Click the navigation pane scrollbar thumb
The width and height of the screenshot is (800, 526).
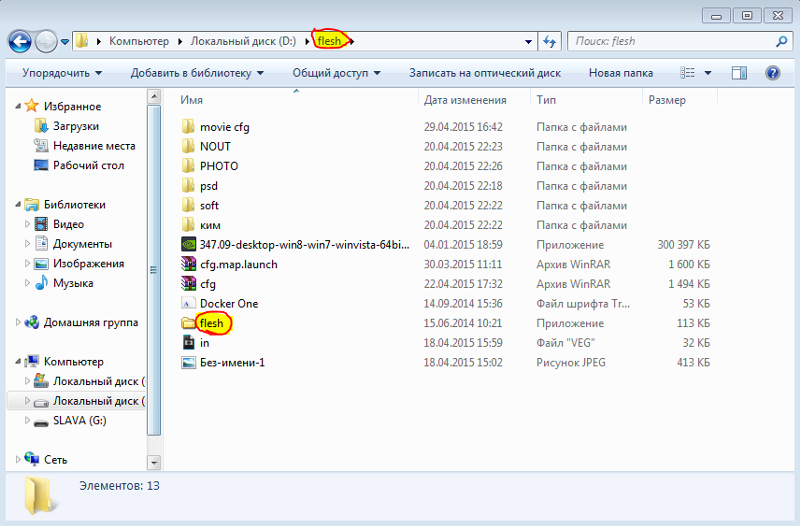(154, 270)
